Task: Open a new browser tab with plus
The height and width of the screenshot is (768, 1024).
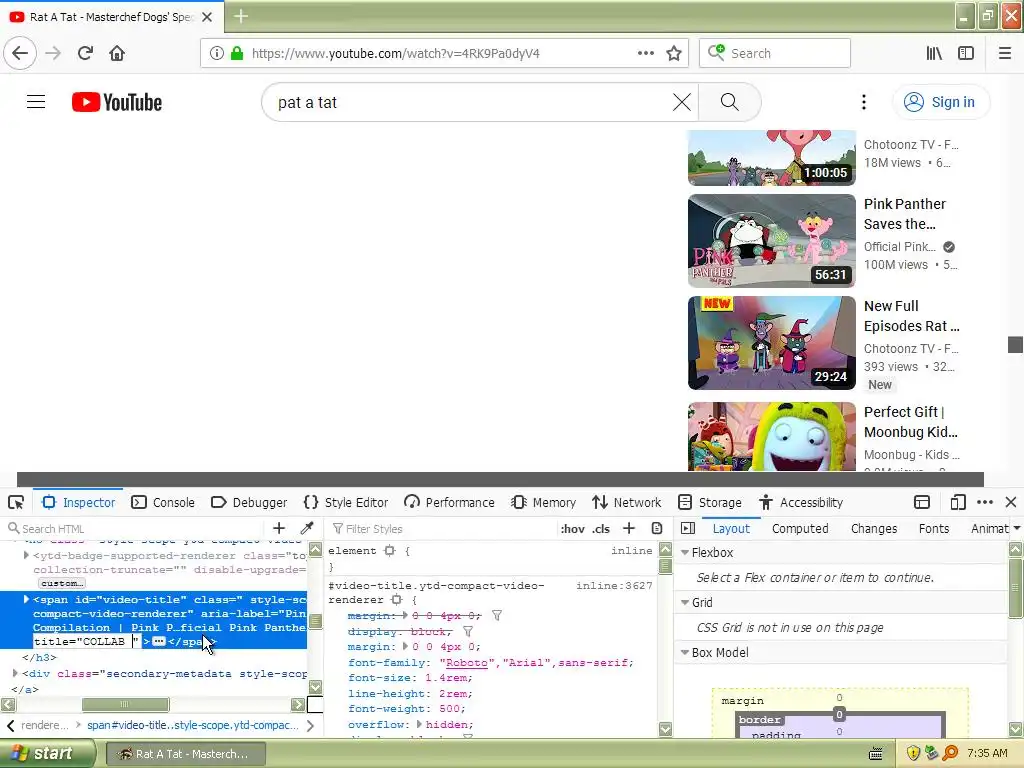Action: [241, 16]
